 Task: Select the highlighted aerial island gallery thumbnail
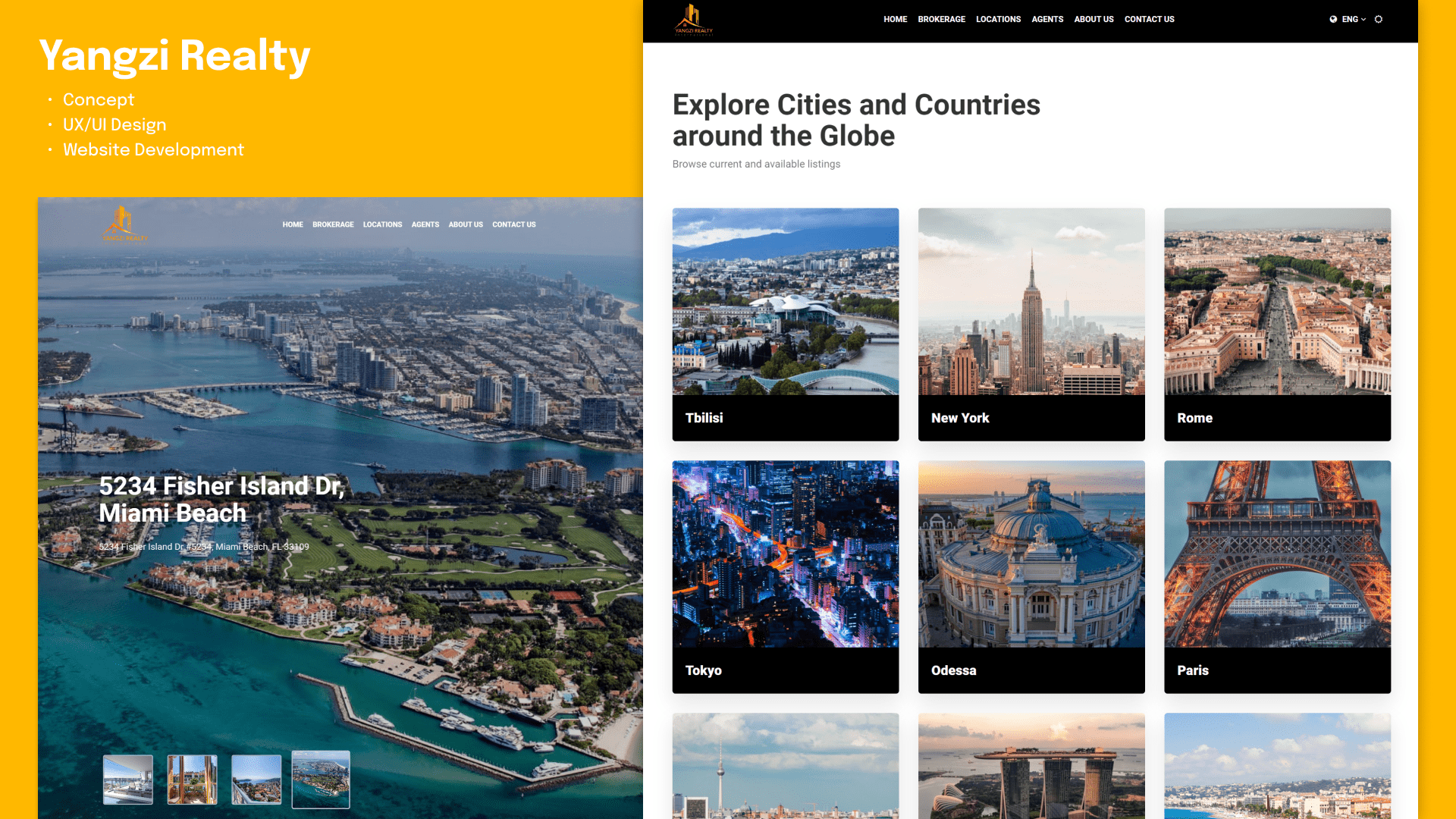(321, 780)
